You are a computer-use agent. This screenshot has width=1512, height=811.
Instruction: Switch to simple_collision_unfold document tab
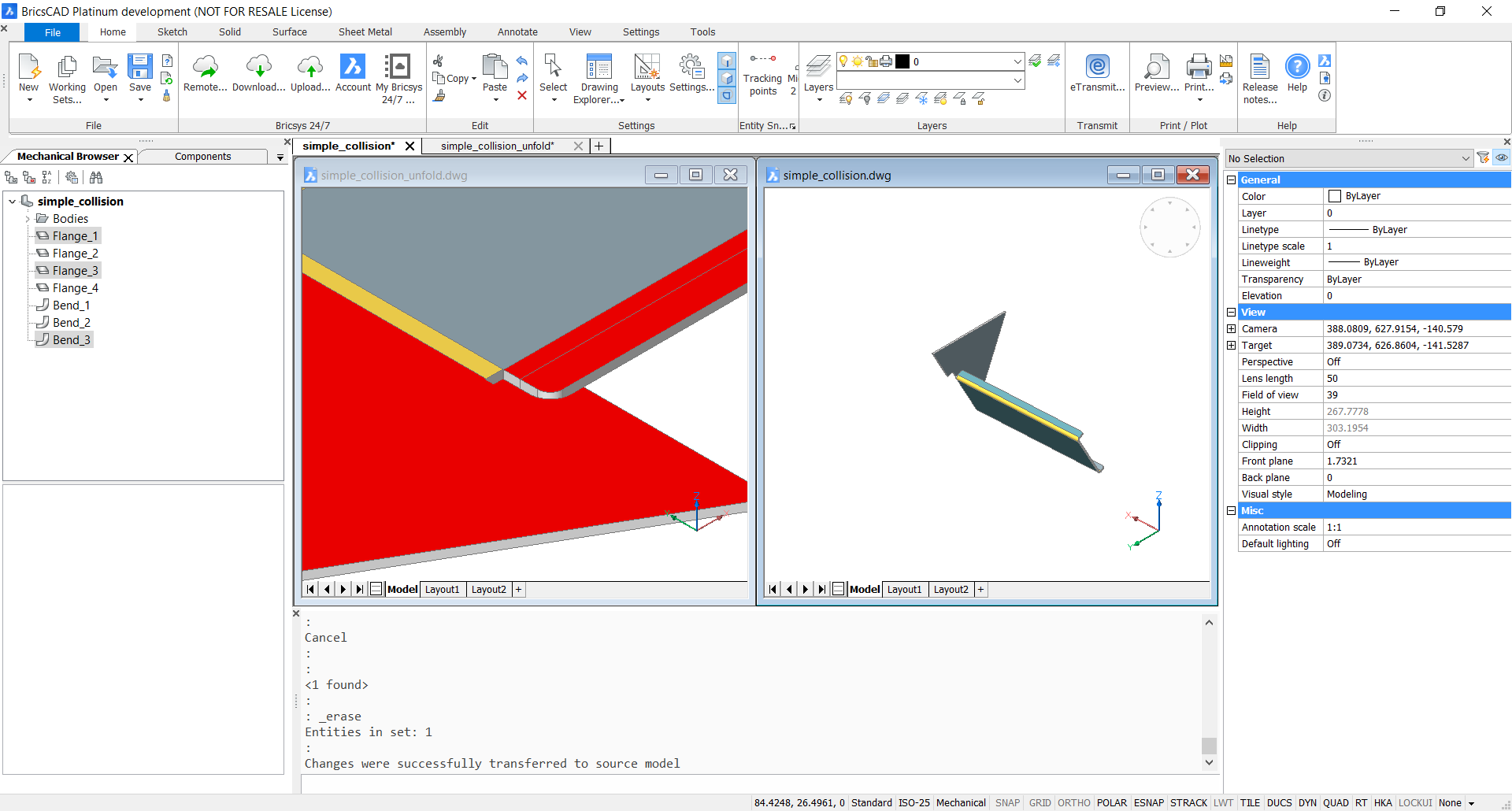click(497, 146)
